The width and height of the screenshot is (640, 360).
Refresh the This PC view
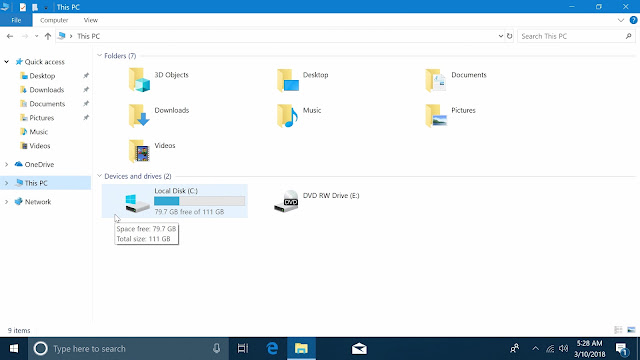(509, 36)
